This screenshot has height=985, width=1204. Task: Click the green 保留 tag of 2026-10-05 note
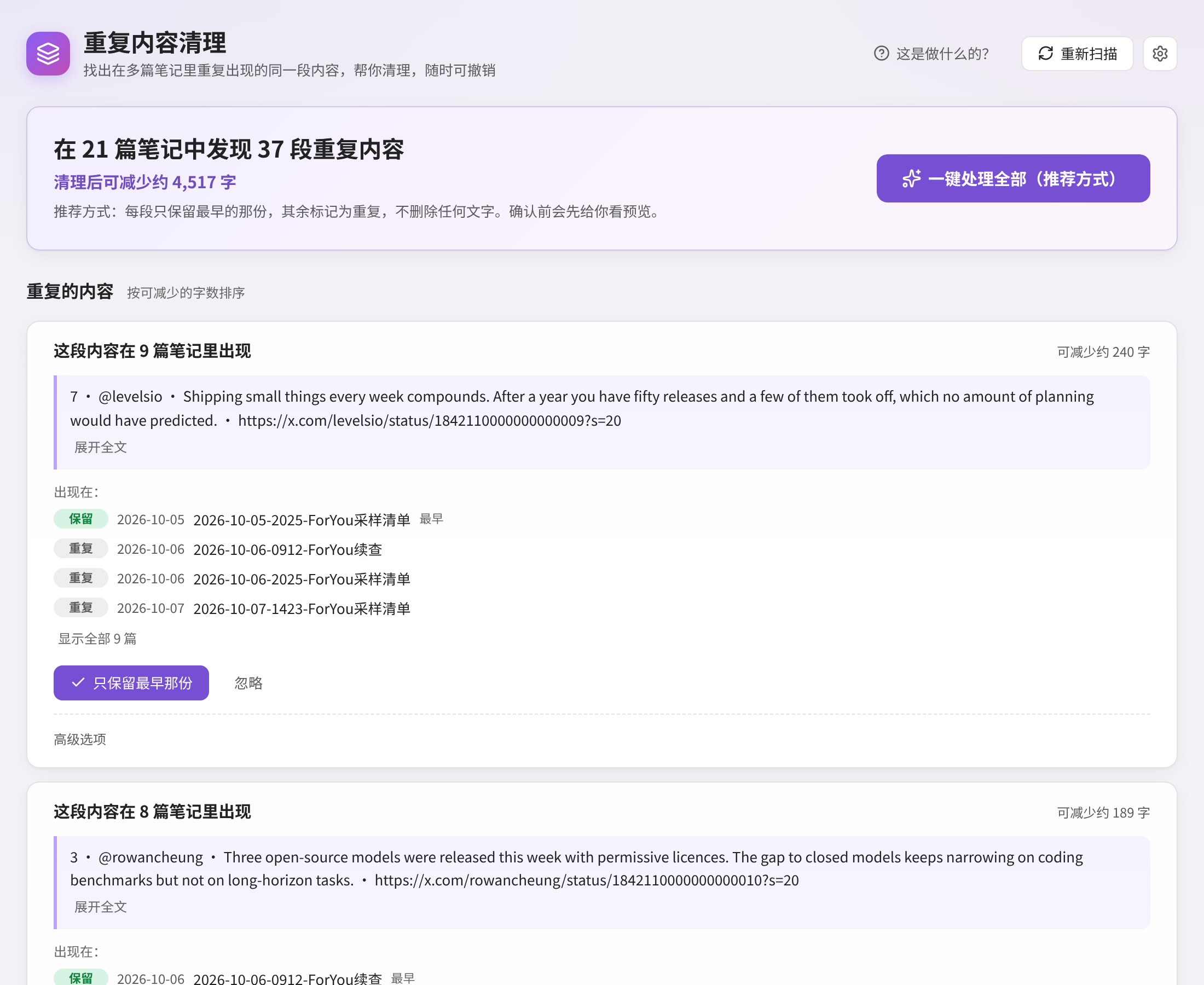point(80,519)
